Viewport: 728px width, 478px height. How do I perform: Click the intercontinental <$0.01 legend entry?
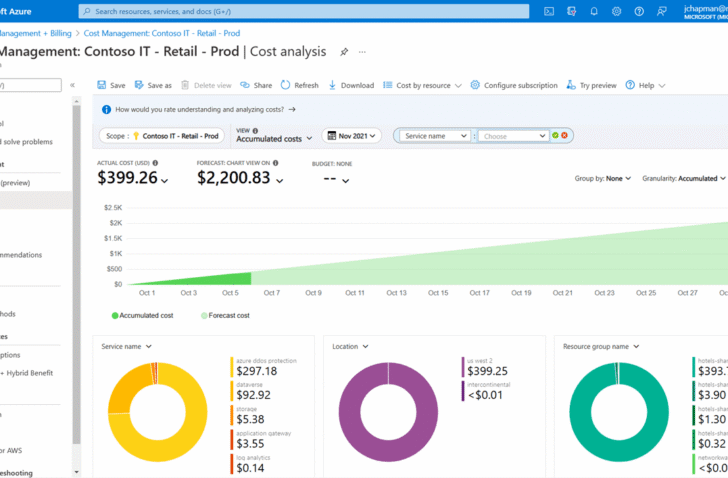pyautogui.click(x=486, y=391)
